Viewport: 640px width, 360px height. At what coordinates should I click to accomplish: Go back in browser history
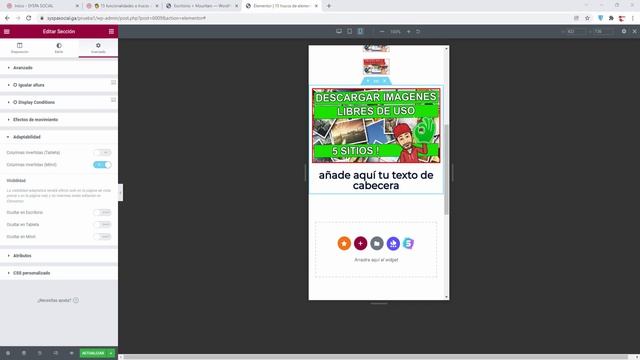7,18
